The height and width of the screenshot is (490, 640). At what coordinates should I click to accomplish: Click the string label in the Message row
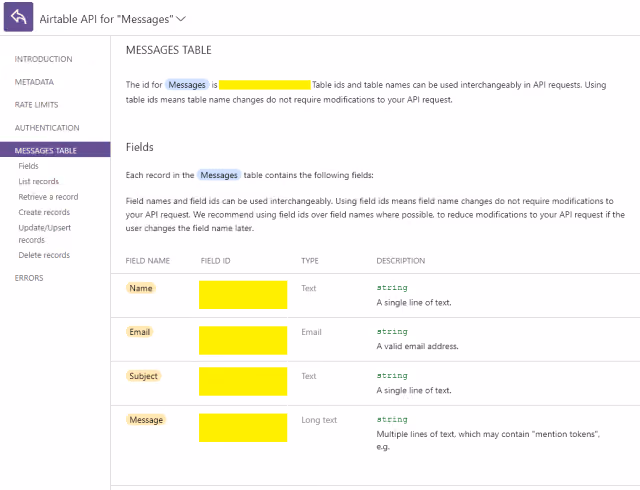click(392, 420)
